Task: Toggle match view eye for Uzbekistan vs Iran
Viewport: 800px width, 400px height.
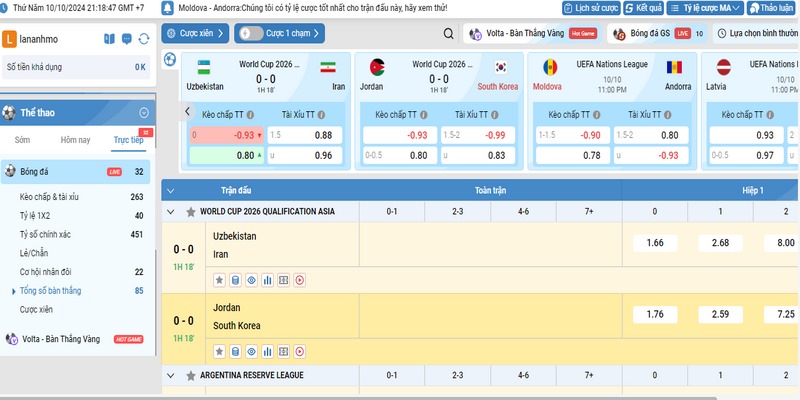Action: [x=252, y=280]
